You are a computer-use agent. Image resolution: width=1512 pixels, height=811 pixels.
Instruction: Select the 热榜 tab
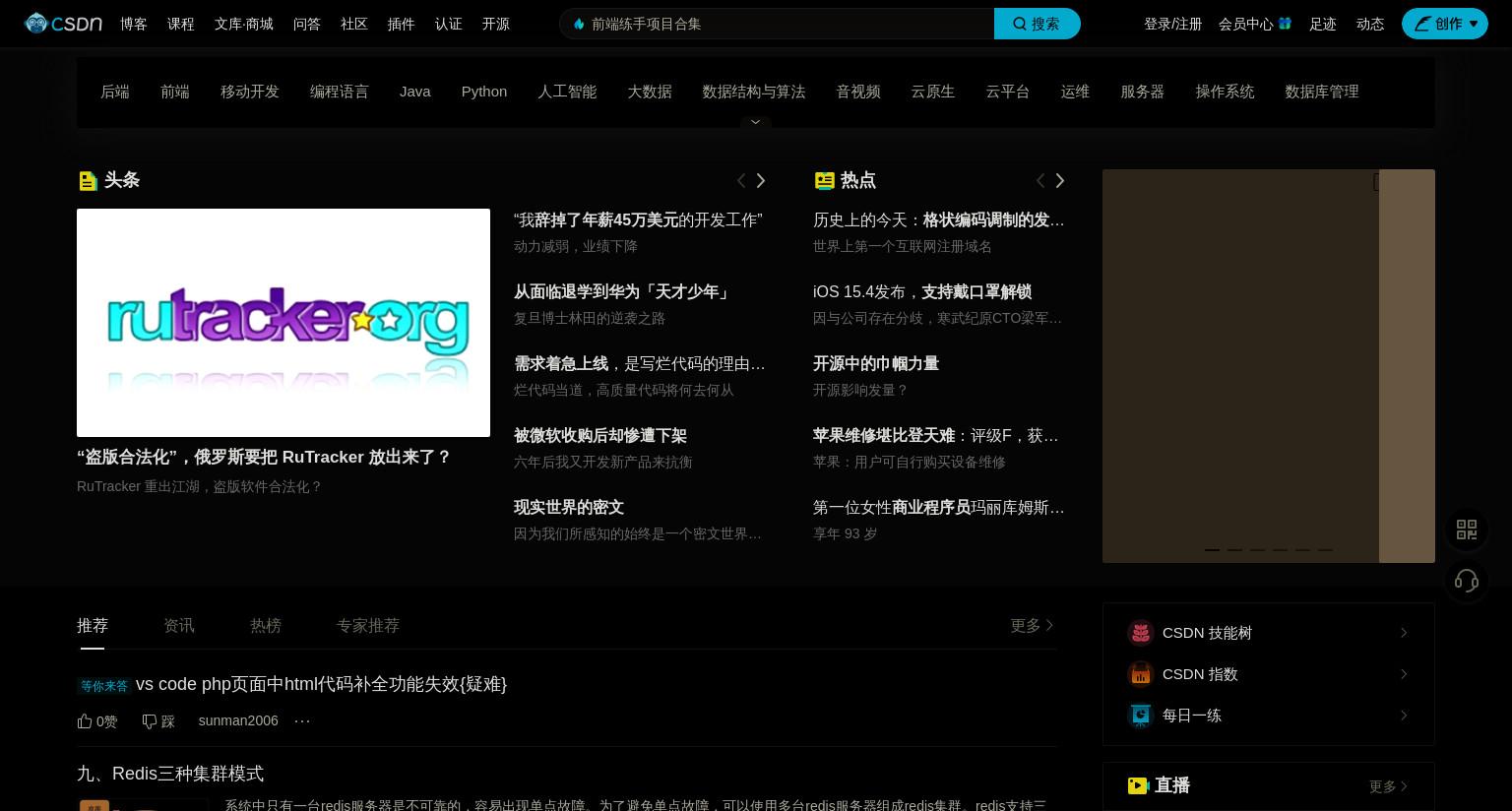266,625
